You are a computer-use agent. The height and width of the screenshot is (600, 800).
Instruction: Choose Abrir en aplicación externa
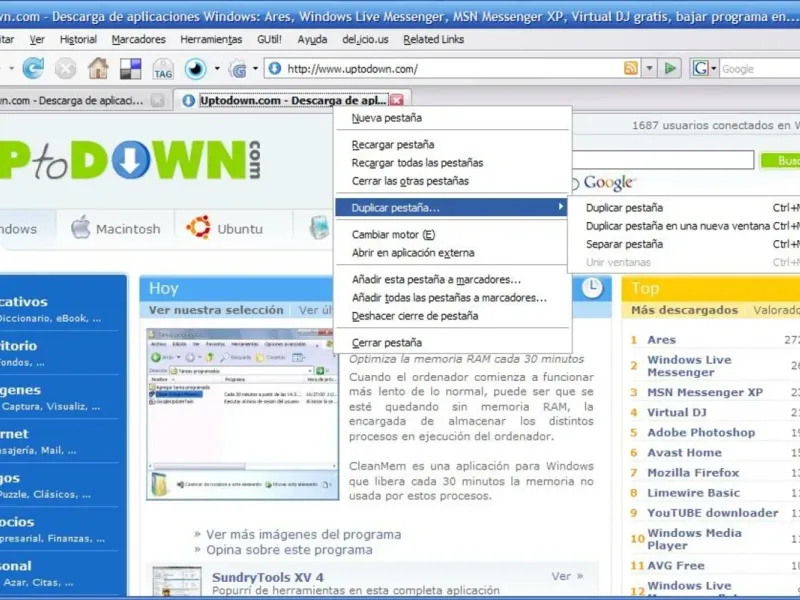[452, 253]
